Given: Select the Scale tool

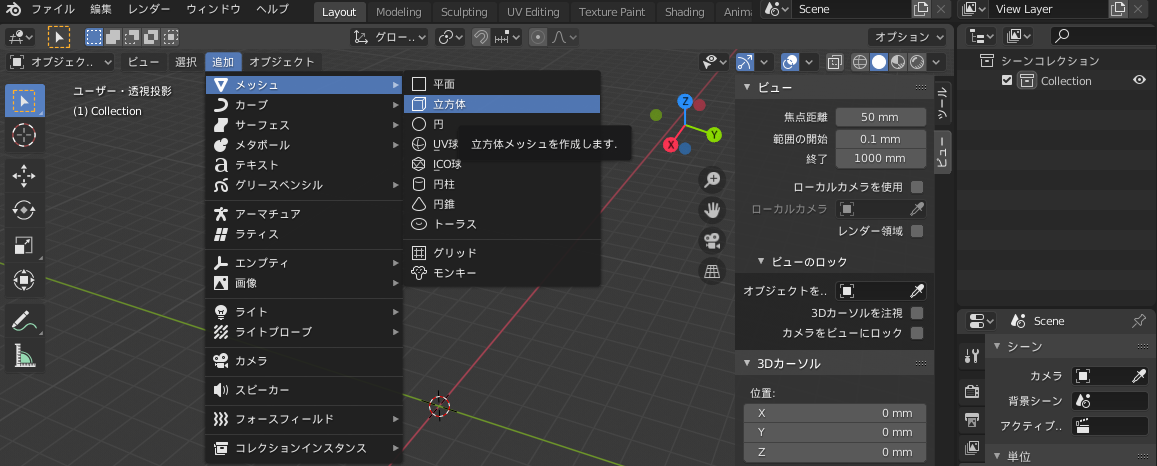Looking at the screenshot, I should [24, 246].
